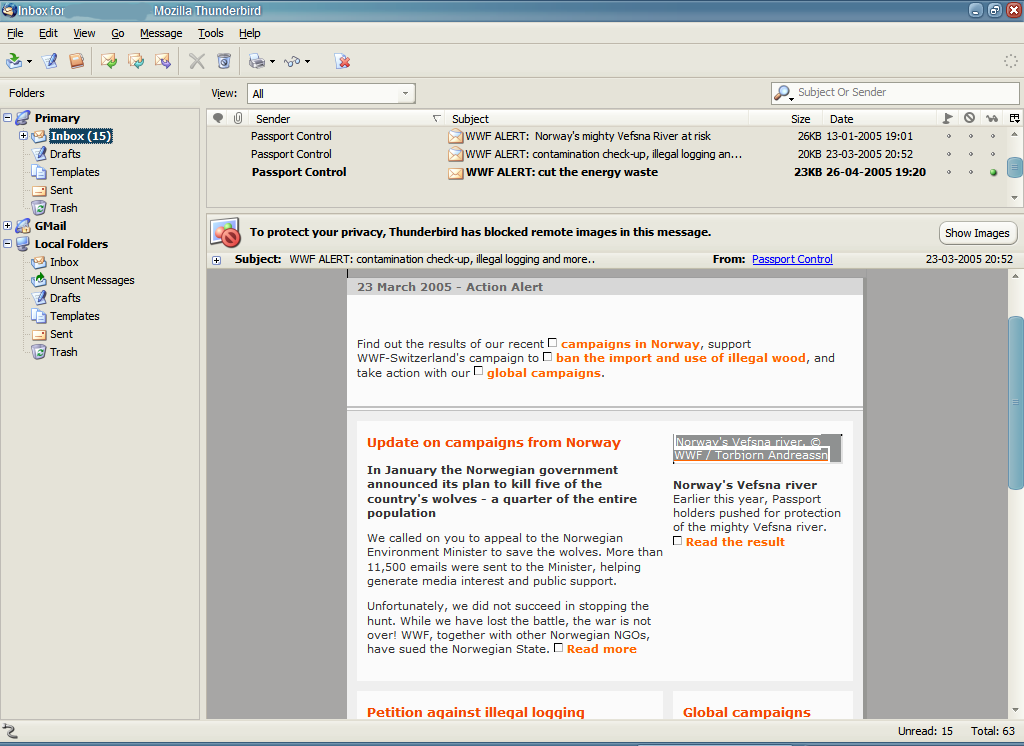Toggle junk status on the 13-01-2005 message
Screen dimensions: 1024x746
[971, 137]
